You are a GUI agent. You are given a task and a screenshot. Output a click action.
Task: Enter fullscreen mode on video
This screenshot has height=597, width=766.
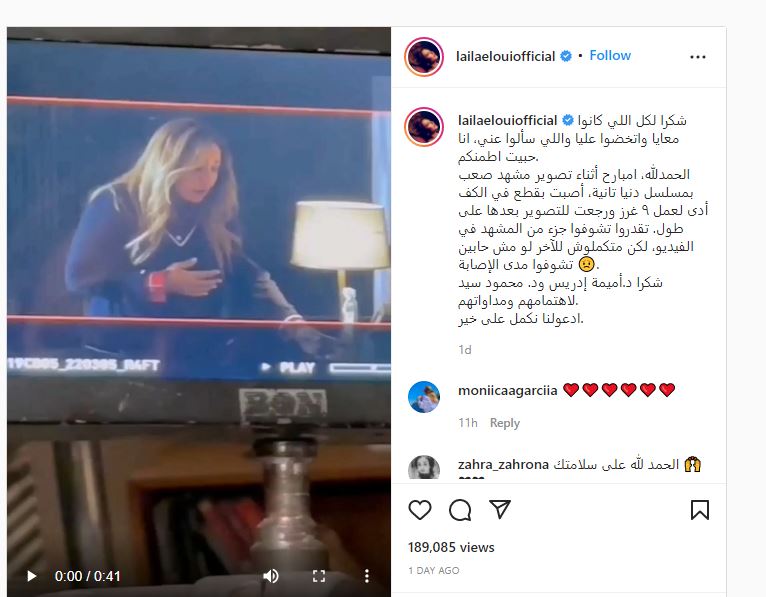319,576
